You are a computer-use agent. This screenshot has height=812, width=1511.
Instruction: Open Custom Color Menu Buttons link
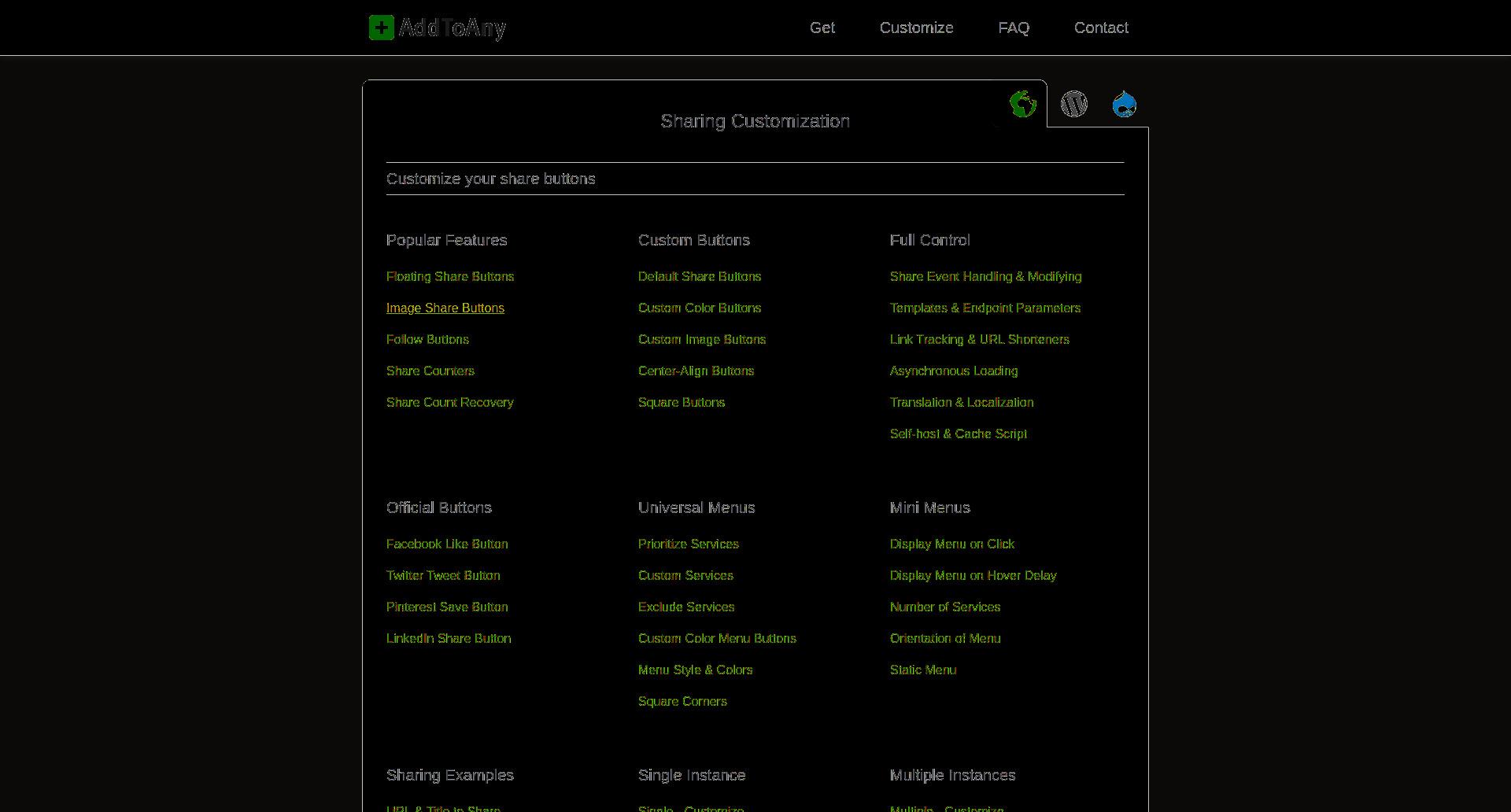717,638
